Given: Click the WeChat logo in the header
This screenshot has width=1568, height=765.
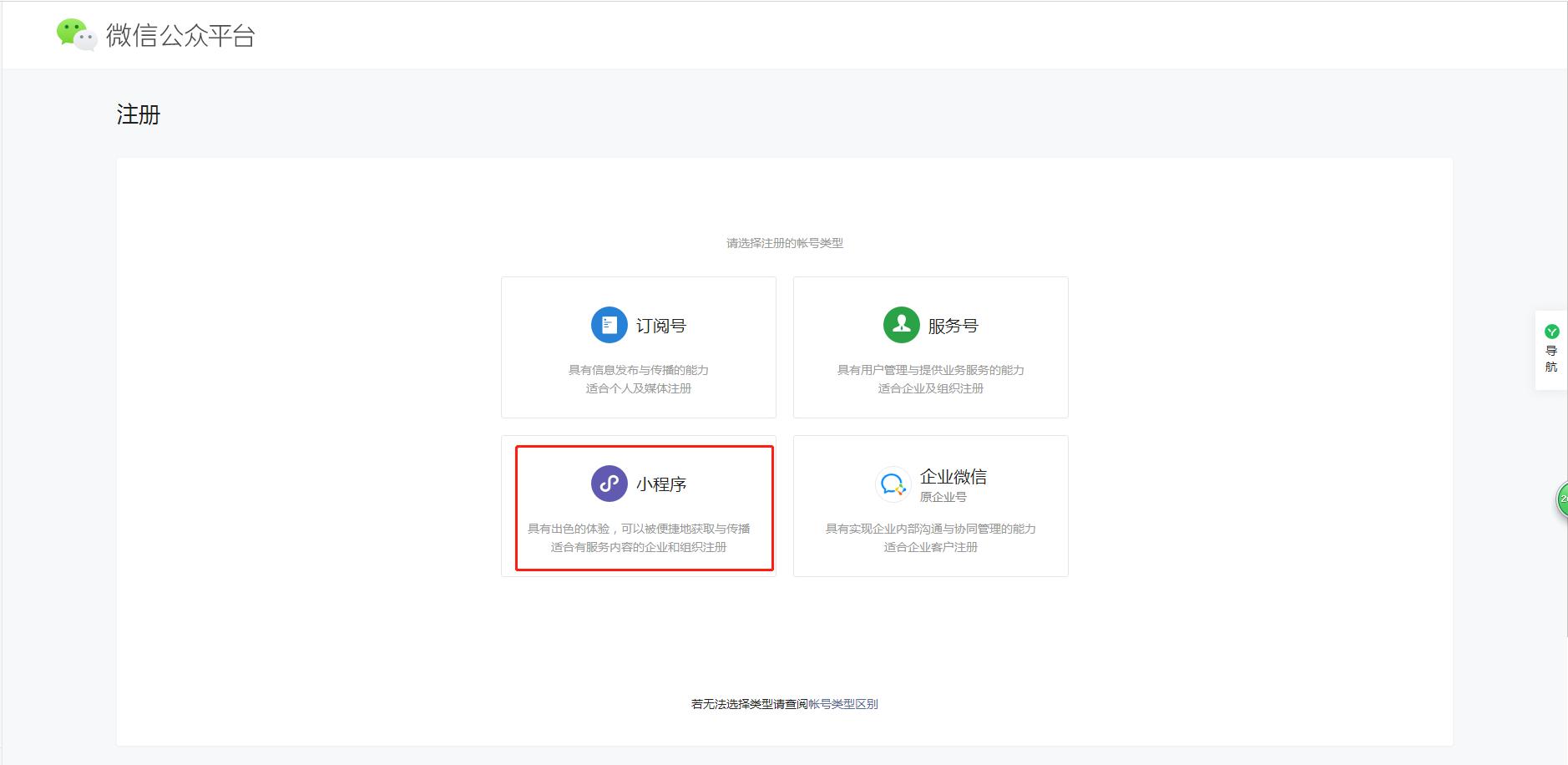Looking at the screenshot, I should click(73, 34).
